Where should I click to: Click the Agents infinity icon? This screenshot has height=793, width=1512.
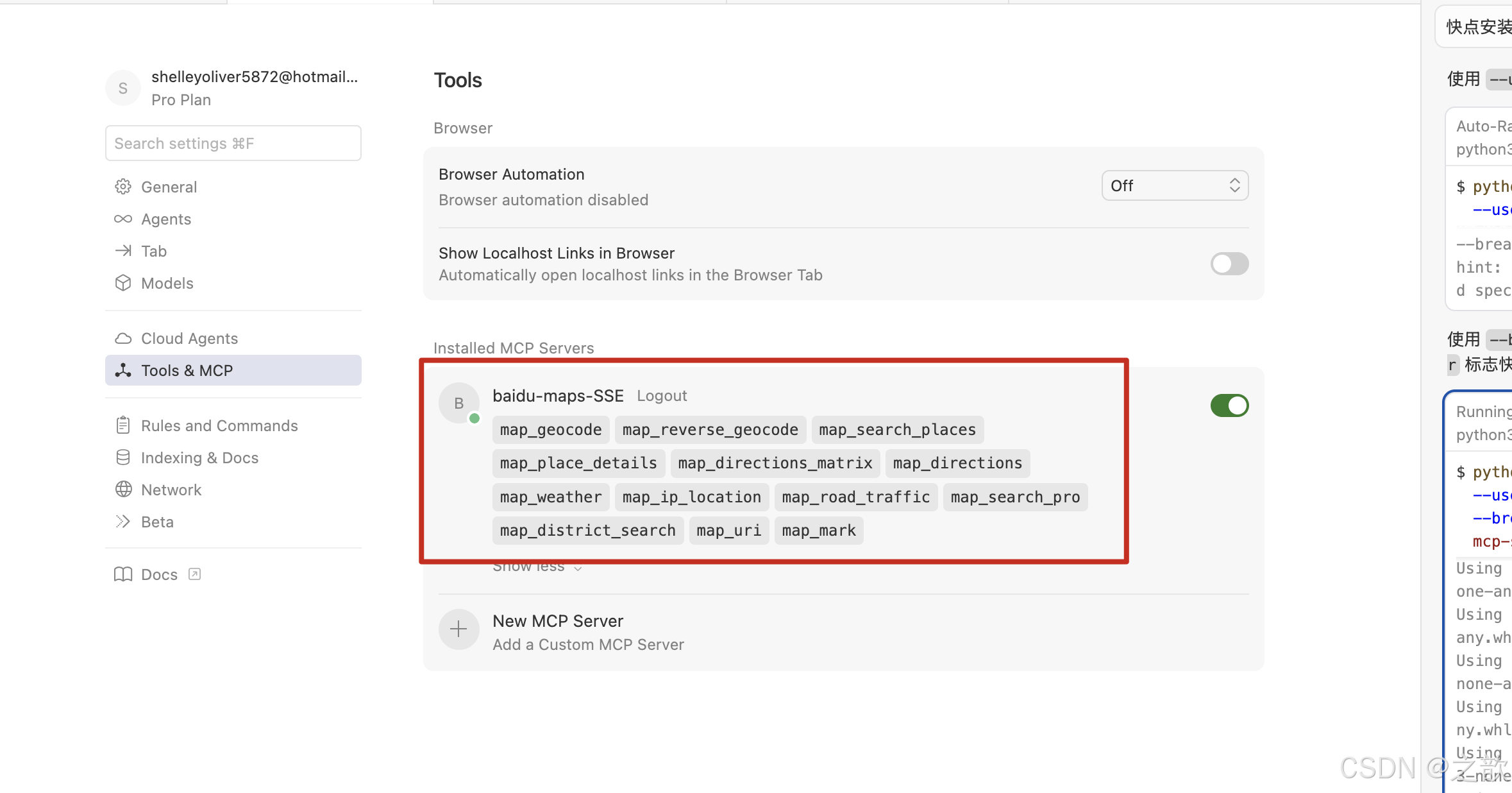coord(123,219)
